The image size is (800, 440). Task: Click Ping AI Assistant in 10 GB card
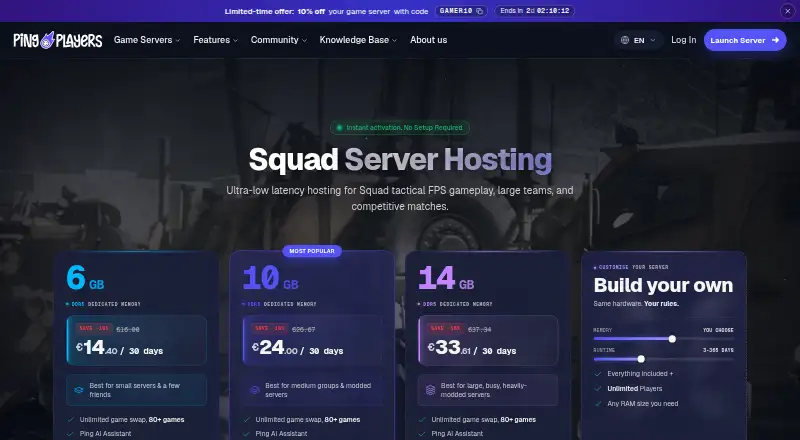pyautogui.click(x=281, y=434)
